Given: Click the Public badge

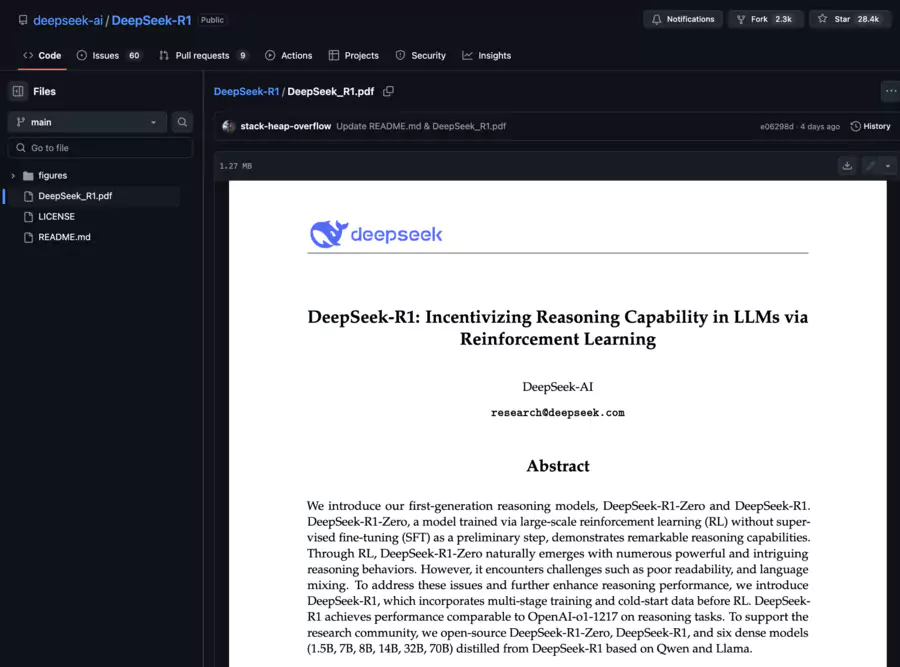Looking at the screenshot, I should click(x=212, y=20).
